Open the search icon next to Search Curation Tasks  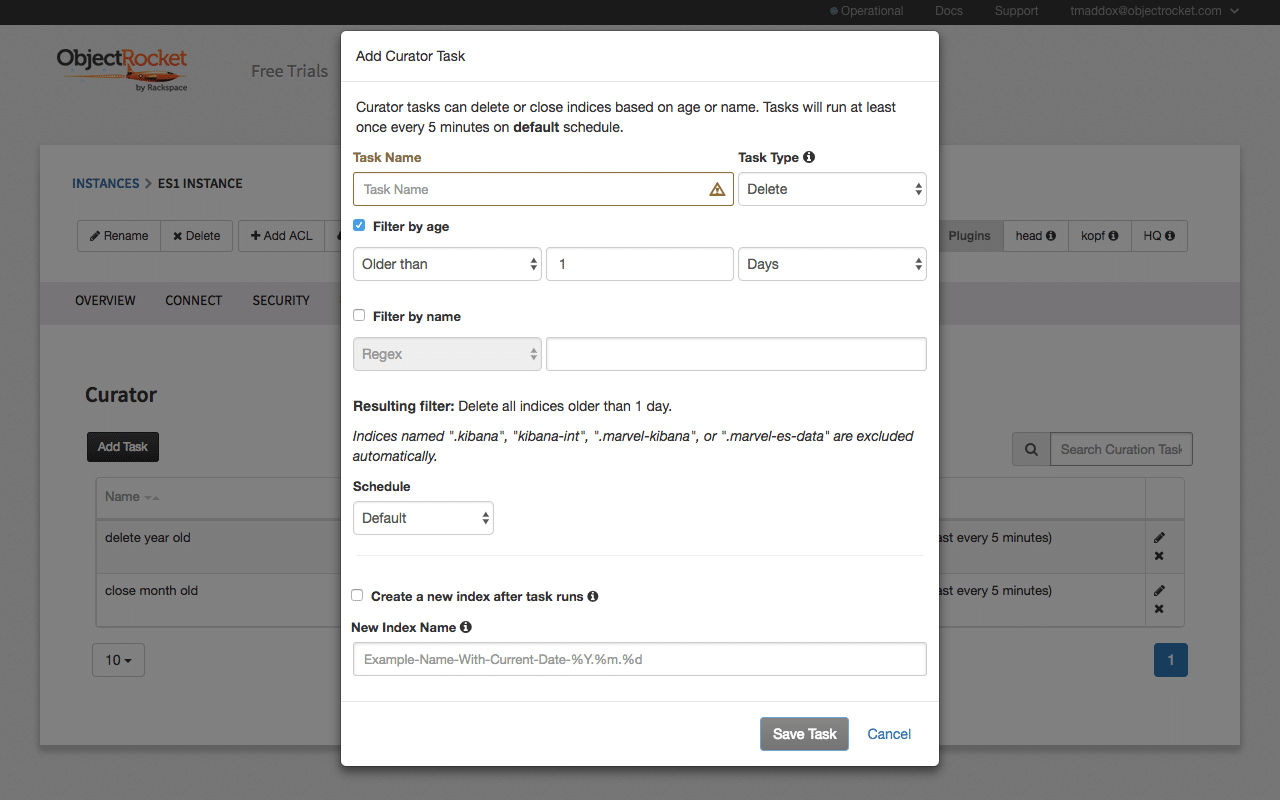[x=1031, y=448]
